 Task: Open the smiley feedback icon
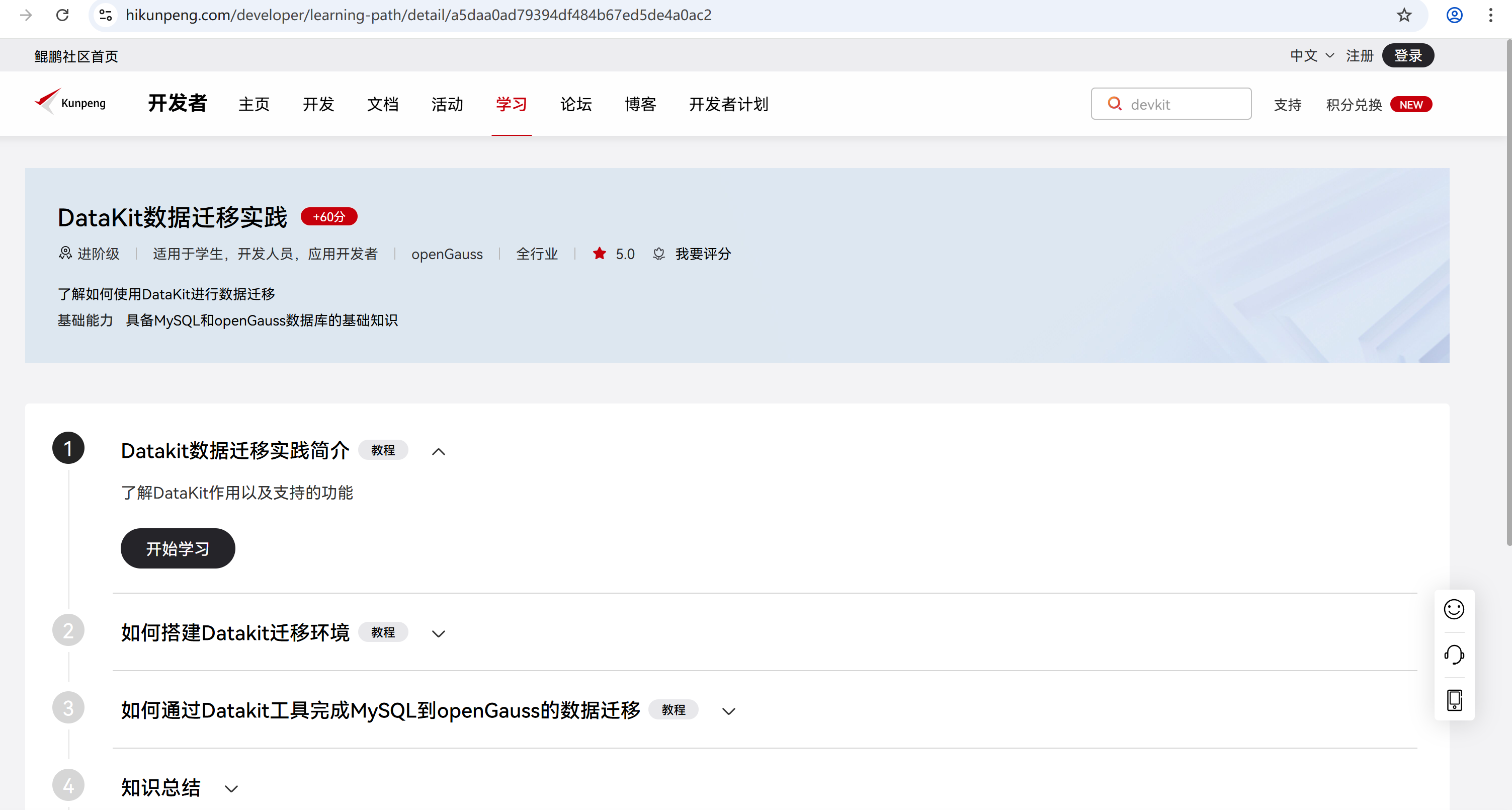(1453, 609)
